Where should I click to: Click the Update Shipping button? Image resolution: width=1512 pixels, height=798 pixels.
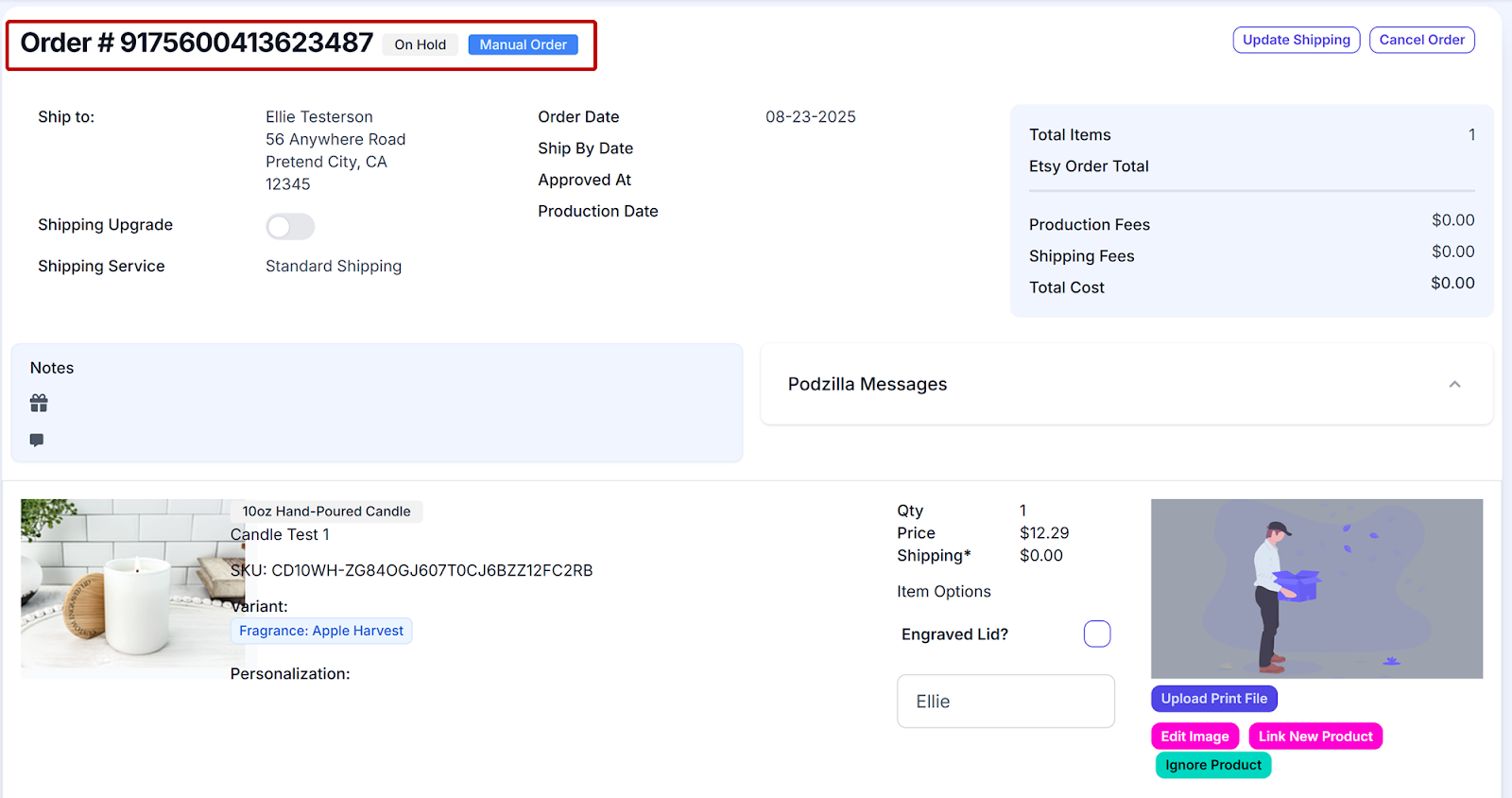click(x=1296, y=40)
